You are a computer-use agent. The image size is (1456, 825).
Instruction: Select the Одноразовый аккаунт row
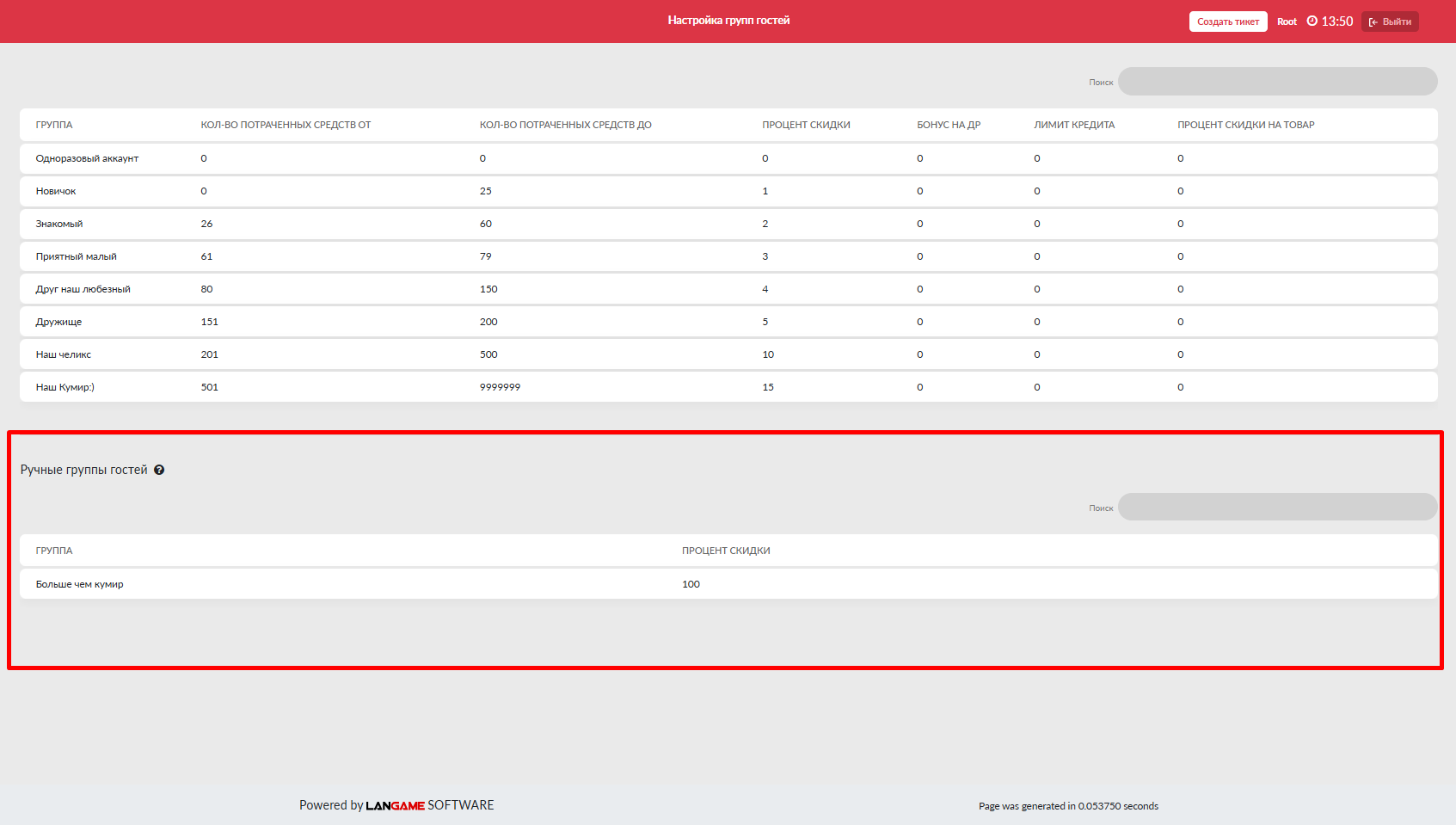tap(728, 158)
